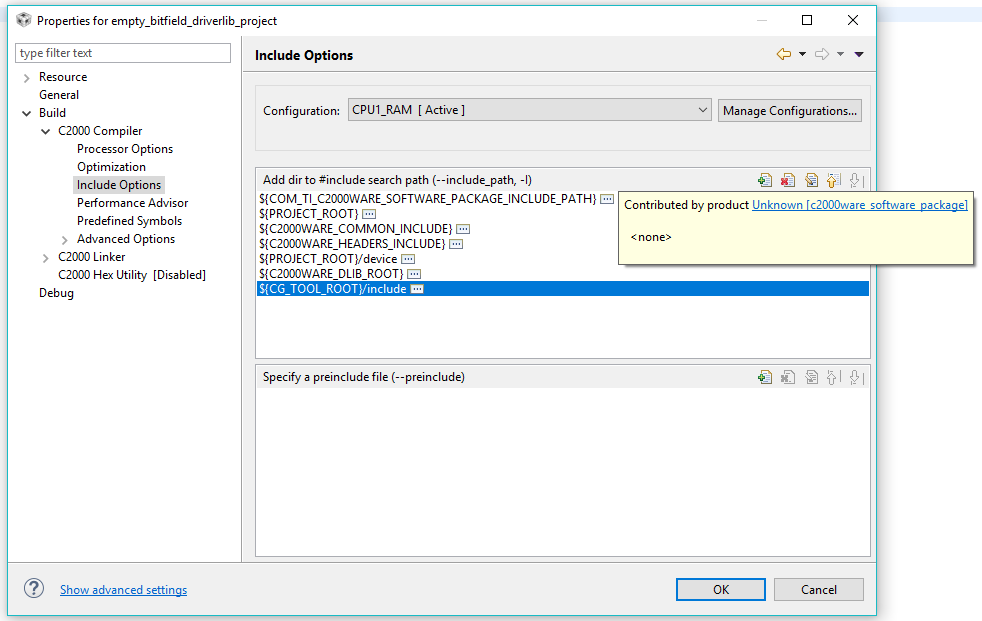
Task: Open forward navigation history dropdown
Action: [840, 54]
